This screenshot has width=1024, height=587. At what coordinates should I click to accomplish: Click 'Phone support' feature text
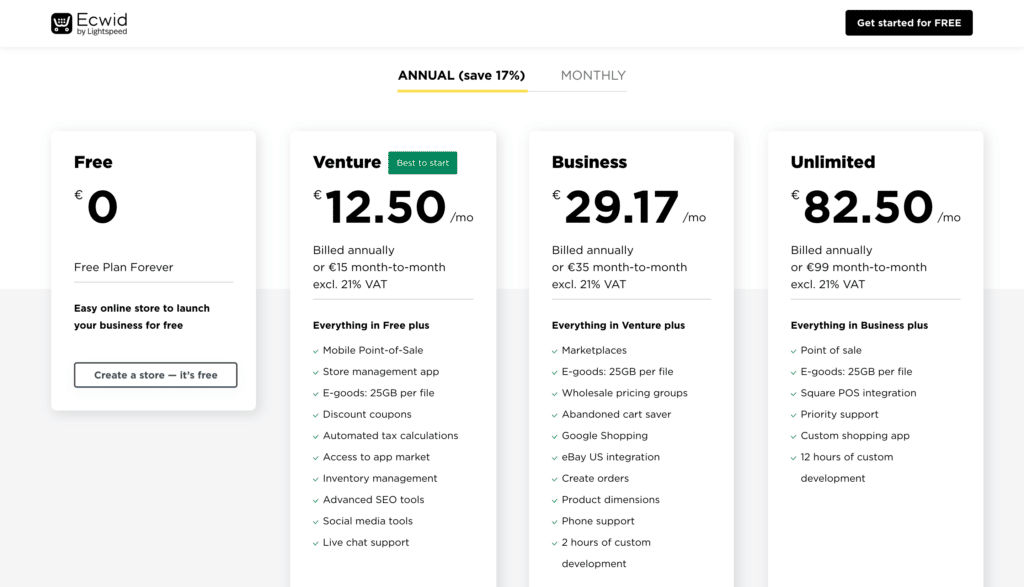pyautogui.click(x=598, y=521)
